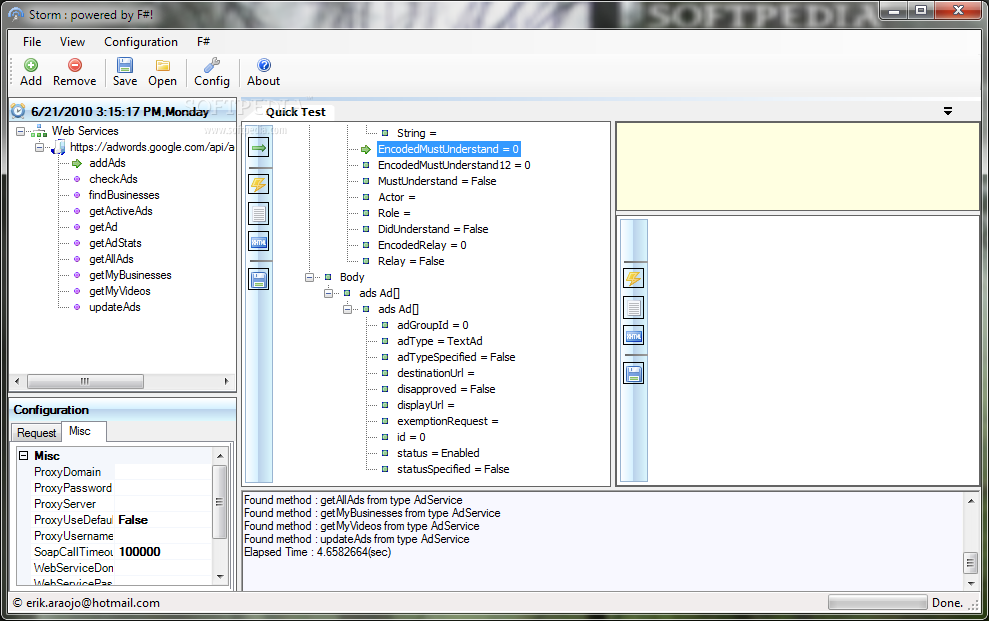Image resolution: width=989 pixels, height=621 pixels.
Task: Click the purple bullet icon beside updateAds
Action: [77, 307]
